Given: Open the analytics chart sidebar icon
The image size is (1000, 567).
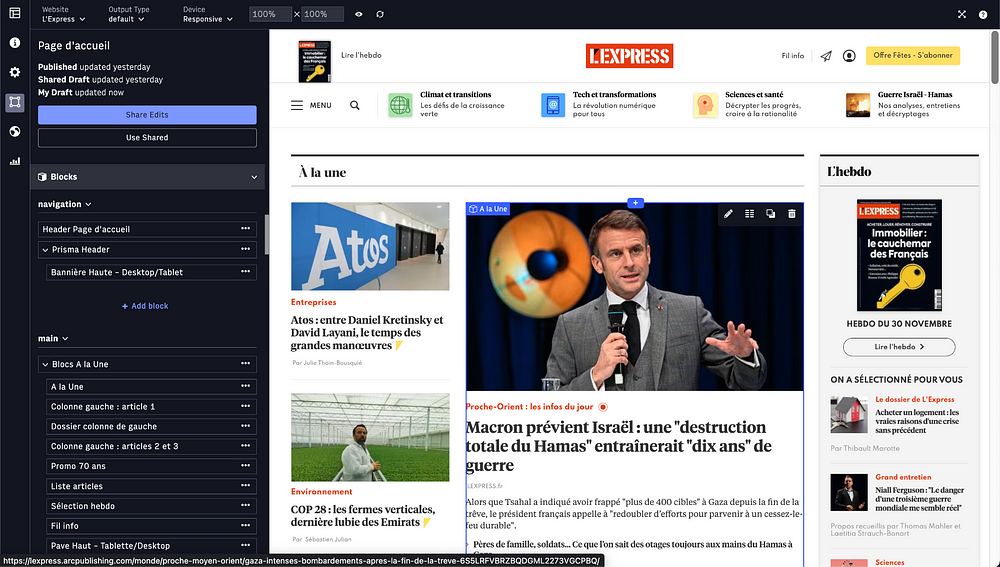Looking at the screenshot, I should coord(15,161).
